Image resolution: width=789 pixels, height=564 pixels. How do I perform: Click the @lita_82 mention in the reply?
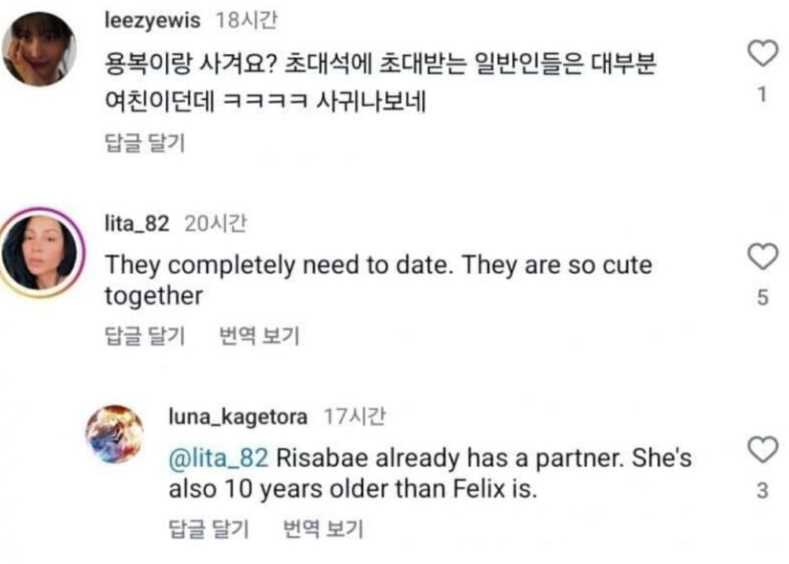tap(219, 459)
